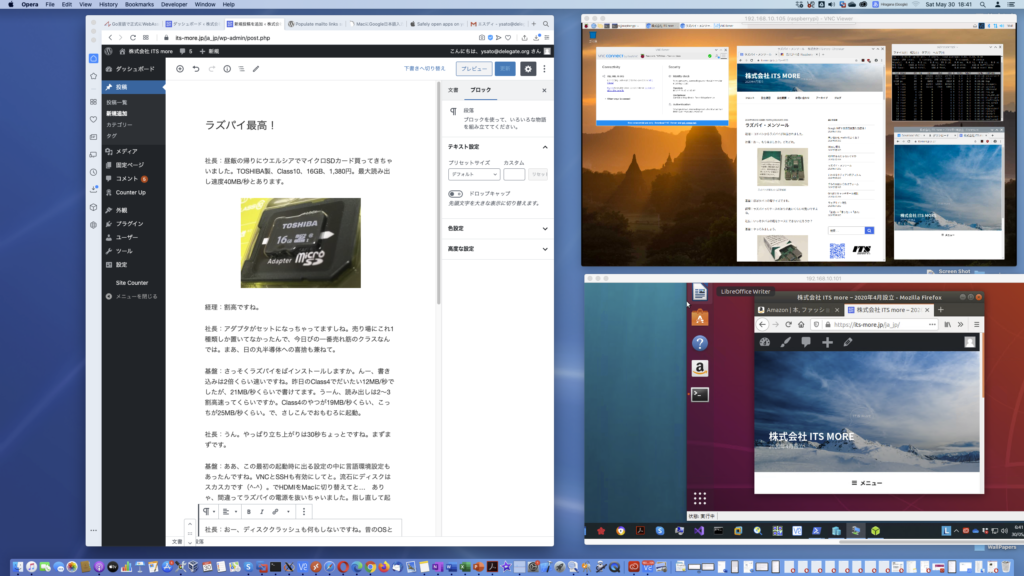This screenshot has height=576, width=1024.
Task: Undo the last edit in editor
Action: coord(196,69)
